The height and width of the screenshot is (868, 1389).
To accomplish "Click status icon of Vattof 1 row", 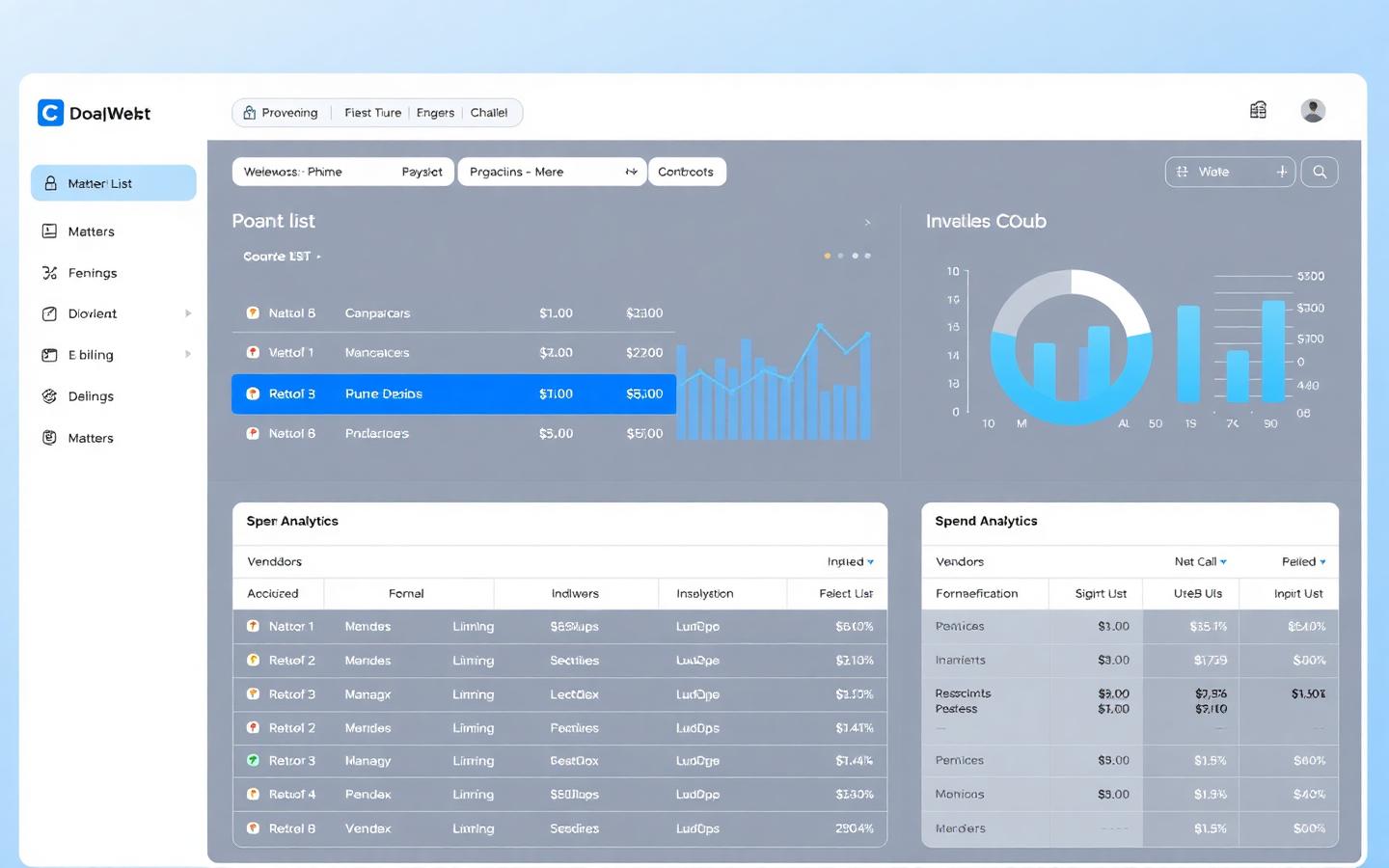I will (253, 352).
